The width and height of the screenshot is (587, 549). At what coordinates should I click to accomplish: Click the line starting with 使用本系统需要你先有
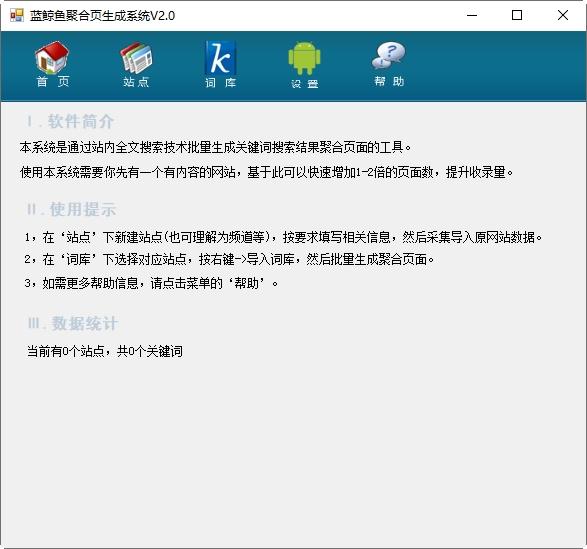pos(267,172)
